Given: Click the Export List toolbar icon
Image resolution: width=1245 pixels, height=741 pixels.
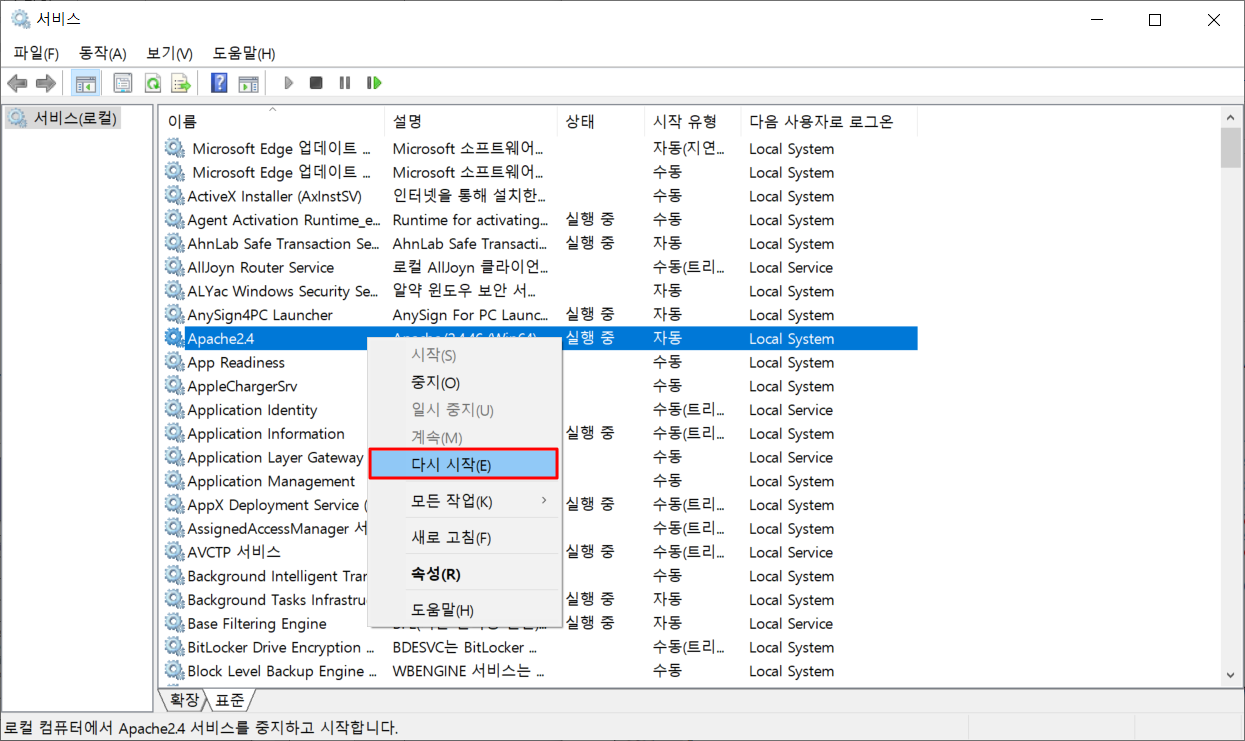Looking at the screenshot, I should click(181, 83).
